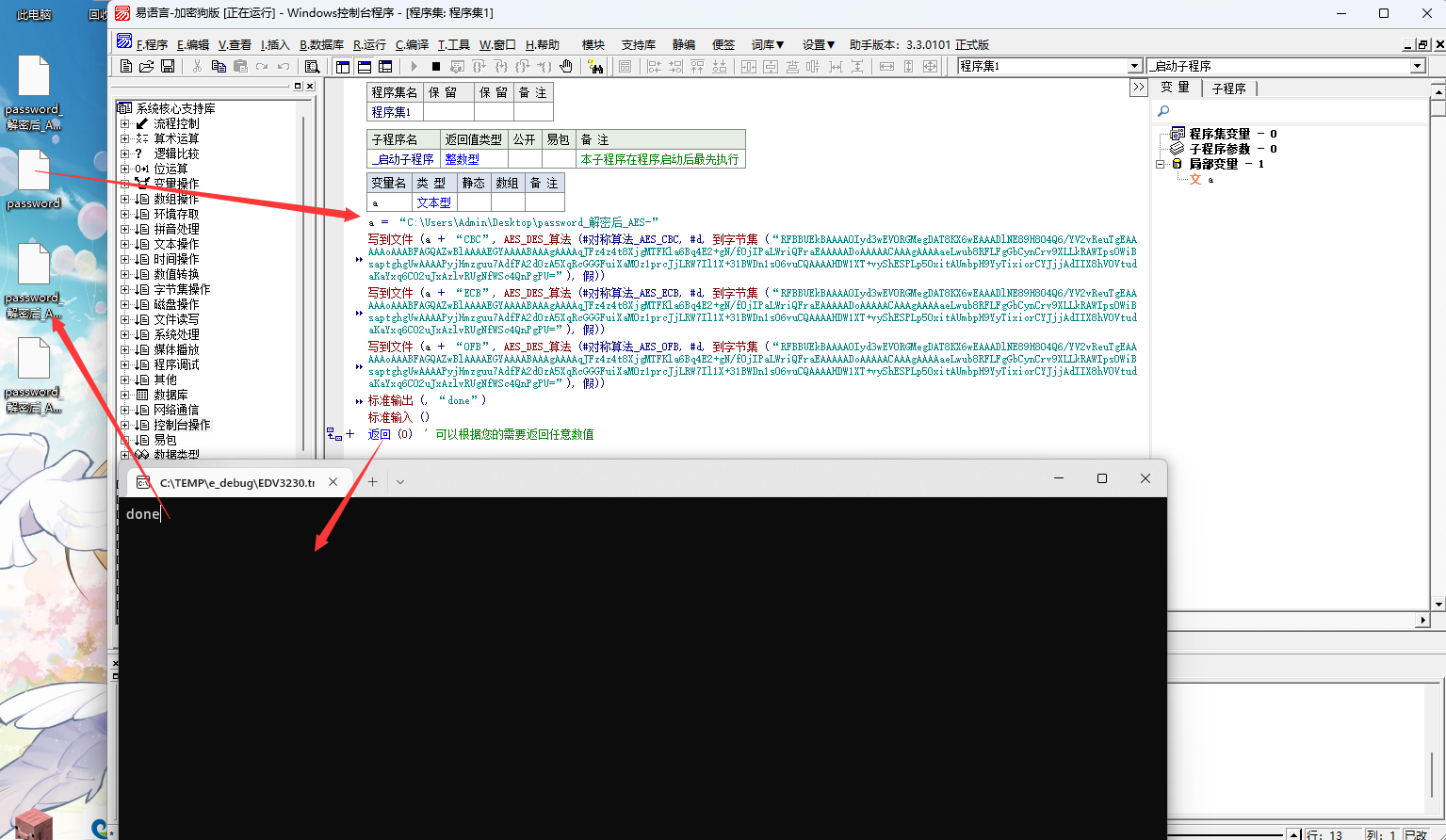Open the E.编辑 menu
The width and height of the screenshot is (1446, 840).
(193, 44)
